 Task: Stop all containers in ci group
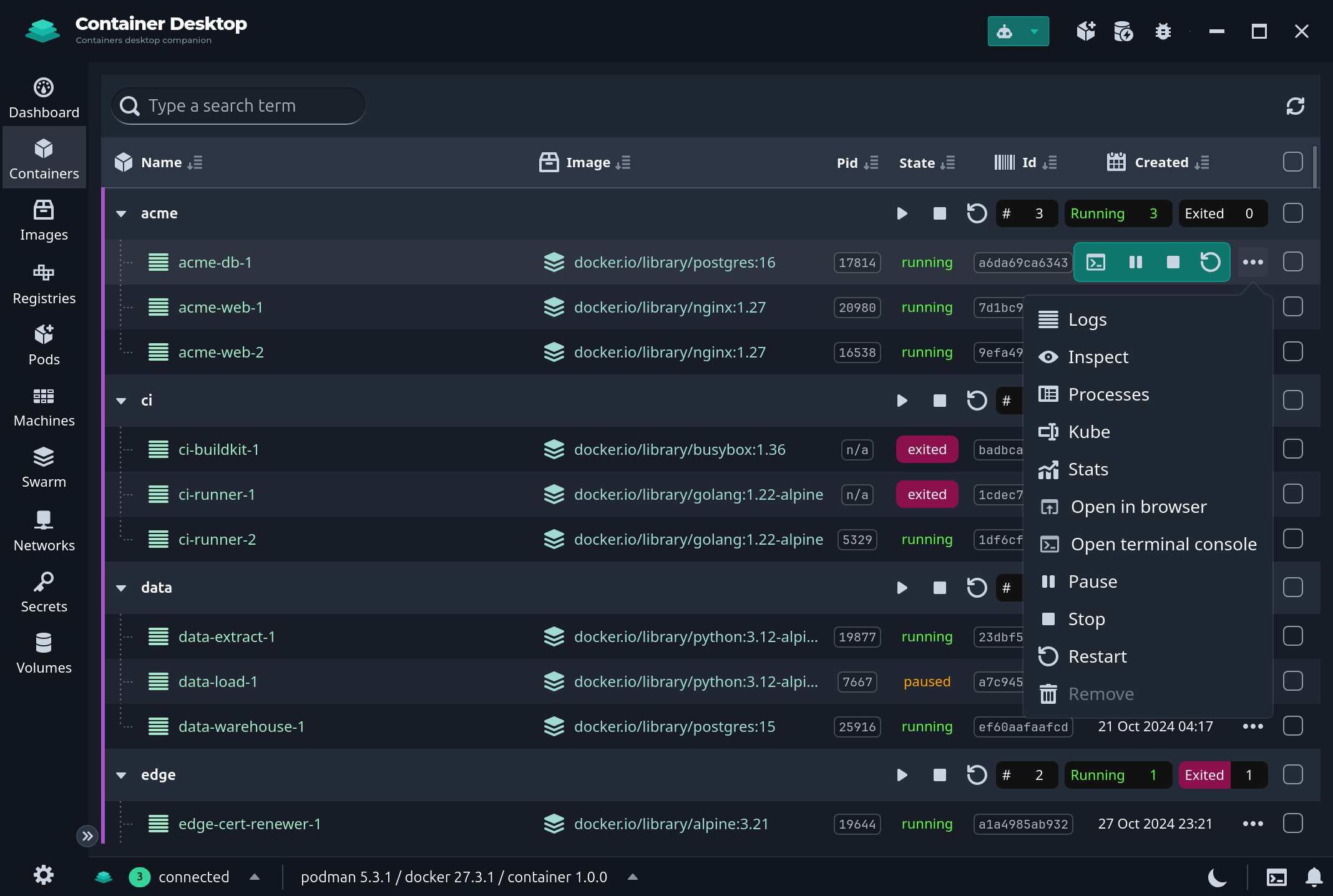tap(940, 401)
